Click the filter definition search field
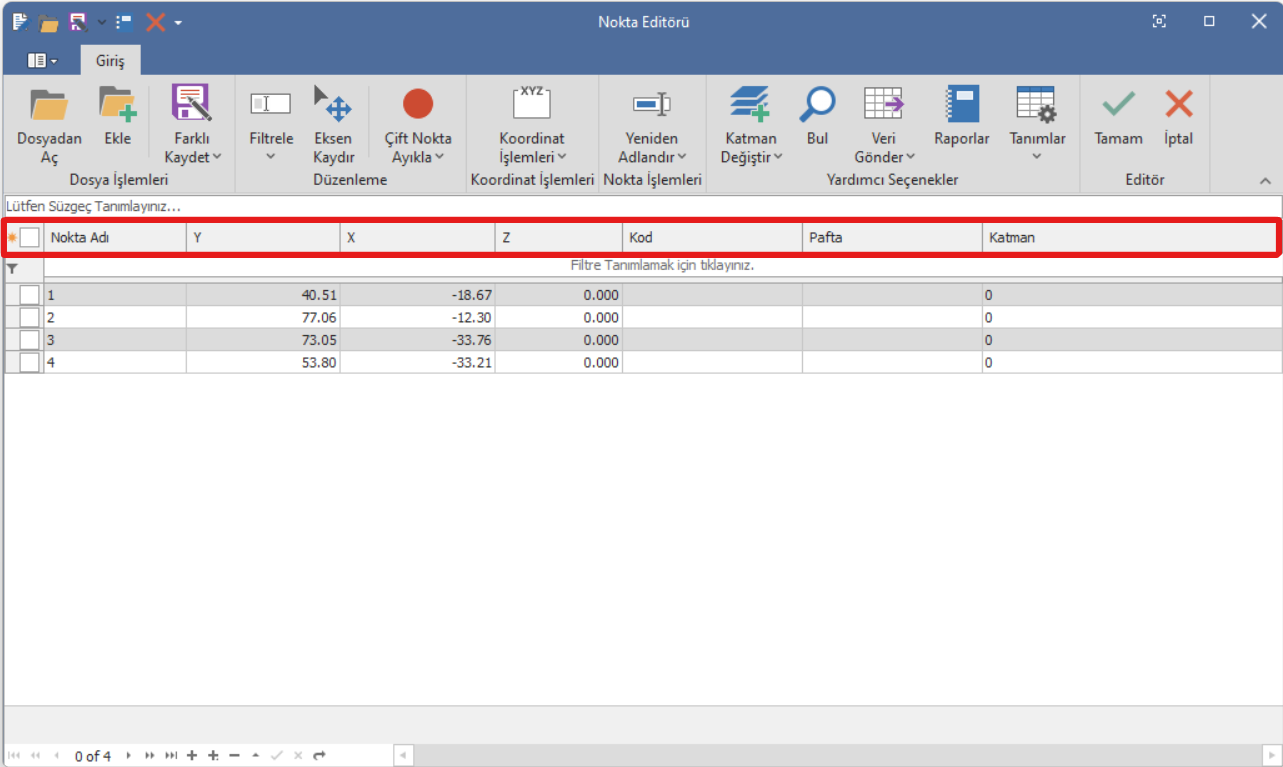Image resolution: width=1283 pixels, height=767 pixels. [x=641, y=206]
